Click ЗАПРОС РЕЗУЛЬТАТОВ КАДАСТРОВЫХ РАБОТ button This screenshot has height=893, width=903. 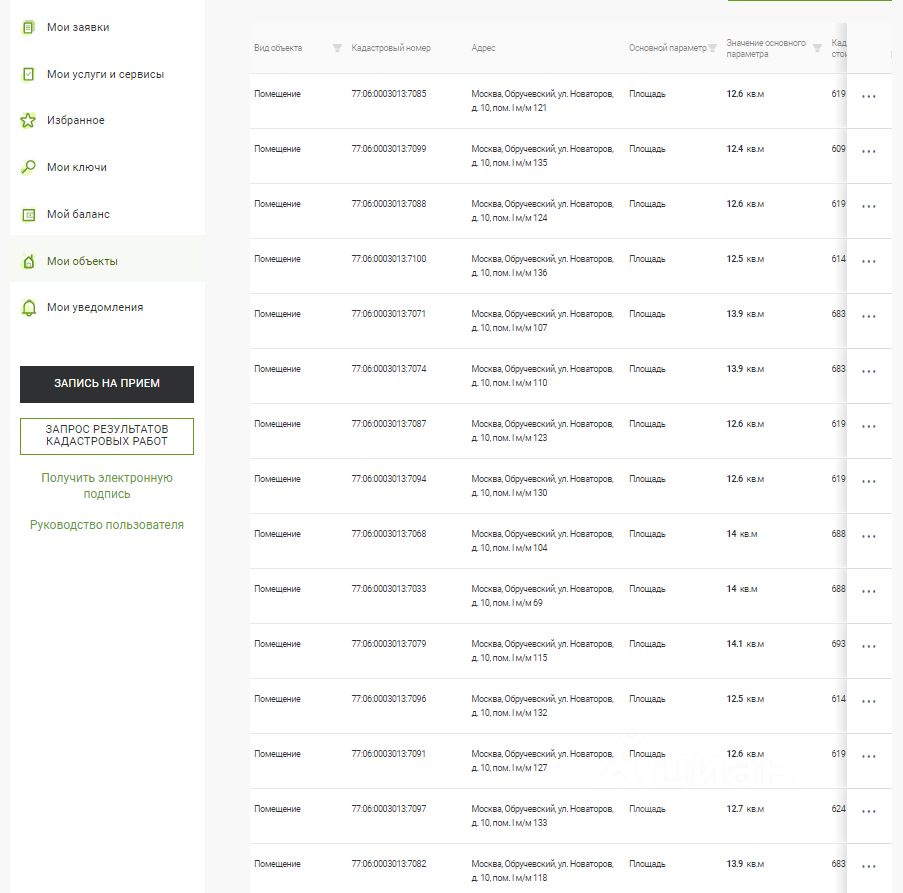click(107, 436)
